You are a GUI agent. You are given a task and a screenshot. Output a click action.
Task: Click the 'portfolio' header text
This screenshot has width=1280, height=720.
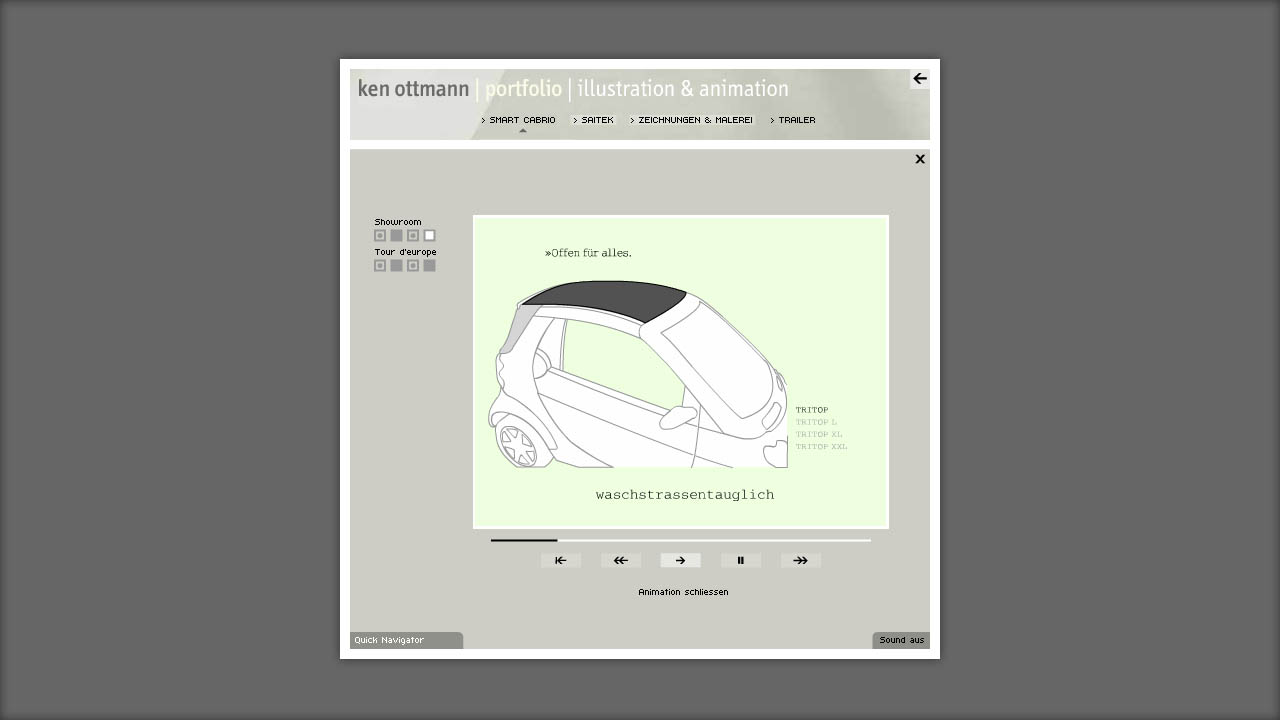coord(523,89)
